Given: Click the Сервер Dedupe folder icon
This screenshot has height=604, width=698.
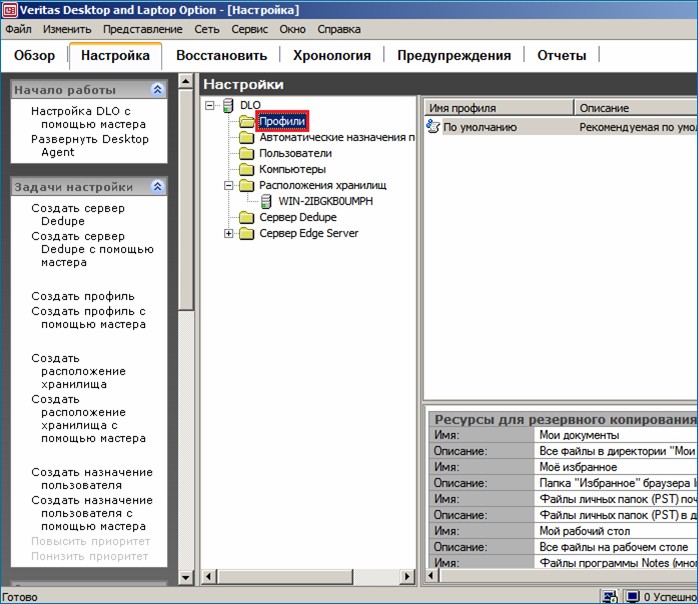Looking at the screenshot, I should [247, 217].
